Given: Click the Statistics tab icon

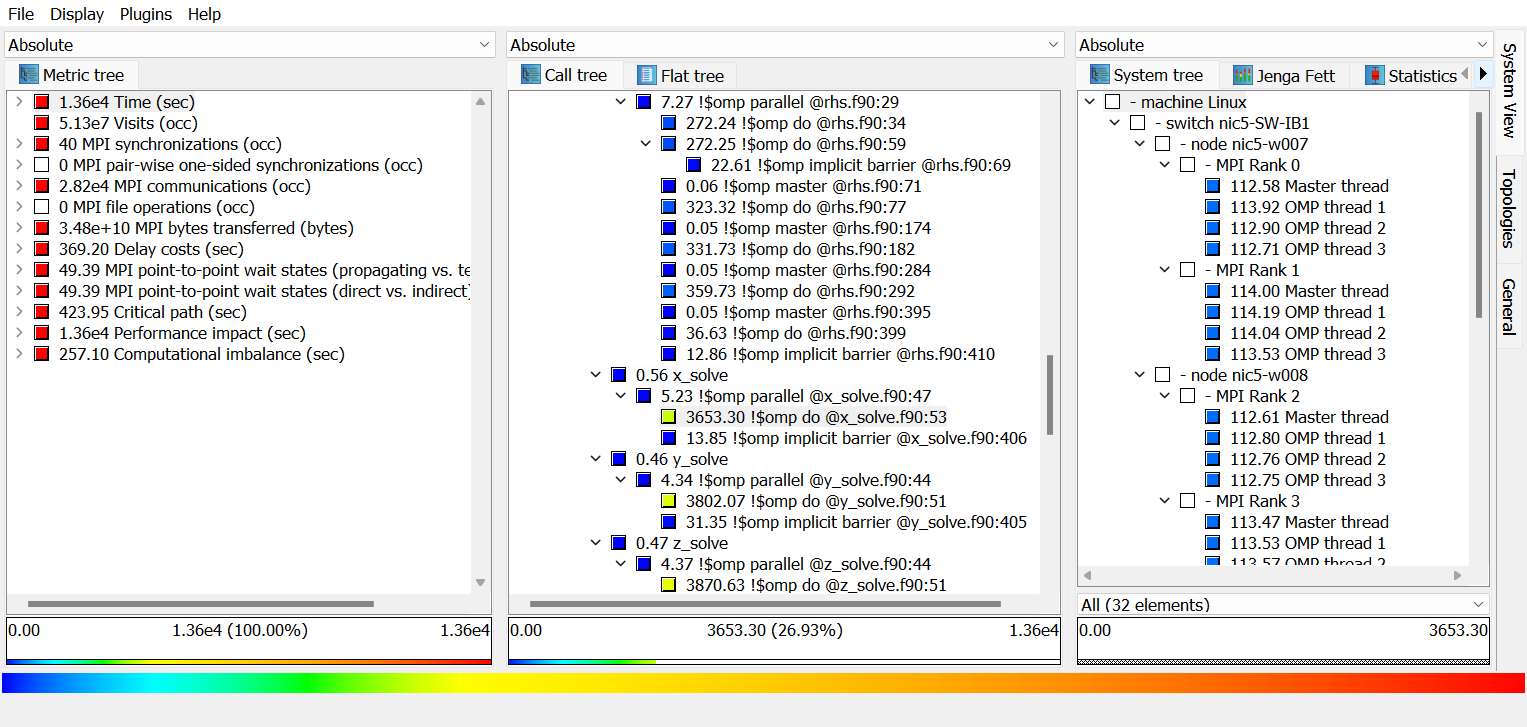Looking at the screenshot, I should [1375, 76].
